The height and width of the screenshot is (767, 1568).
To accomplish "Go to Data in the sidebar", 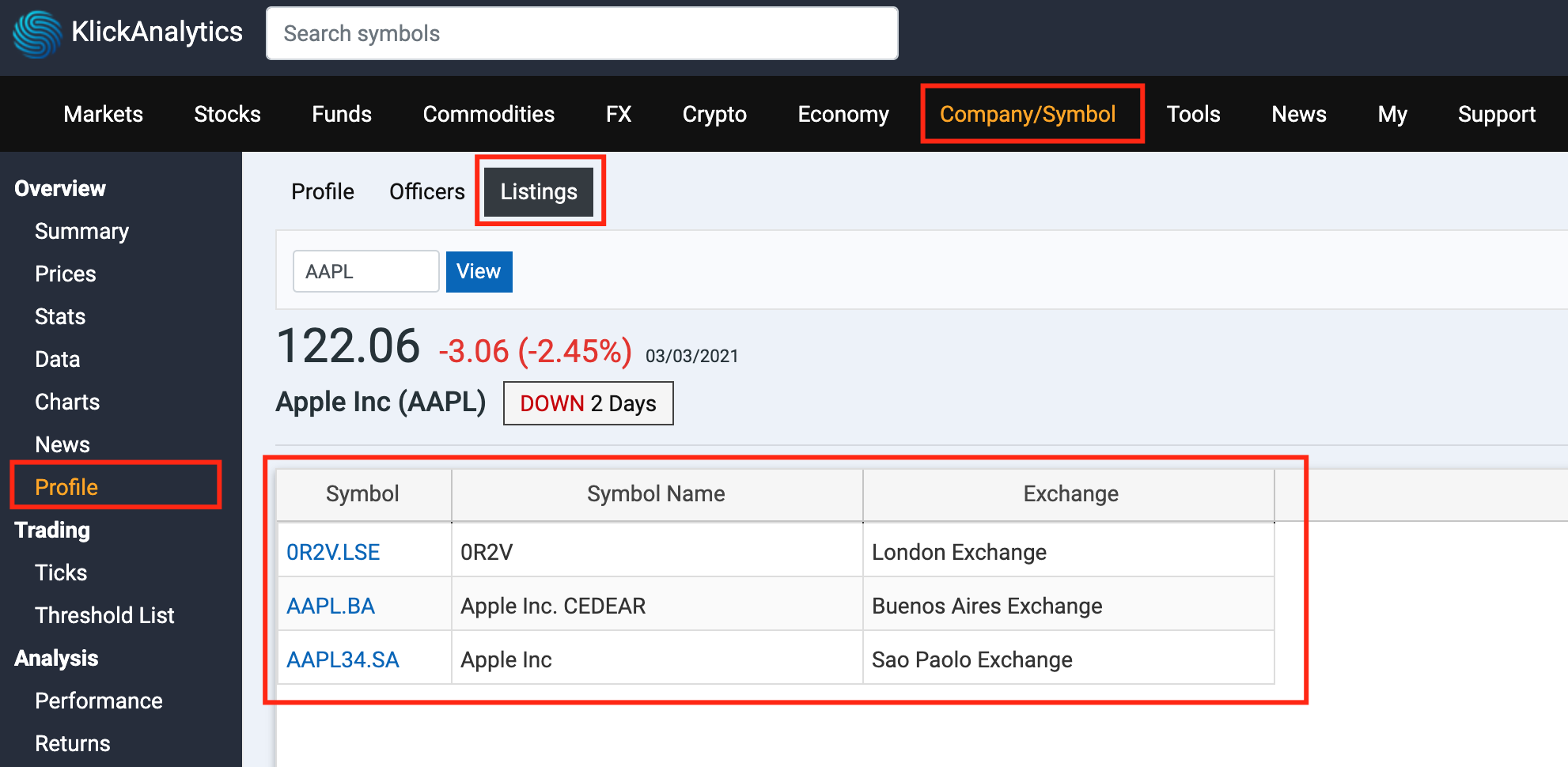I will 58,359.
